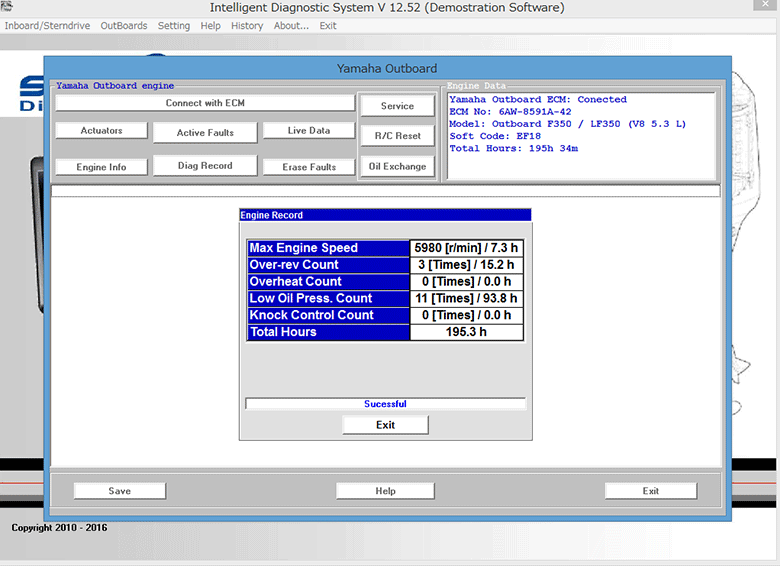Click the Save button at bottom
This screenshot has height=566, width=780.
120,491
